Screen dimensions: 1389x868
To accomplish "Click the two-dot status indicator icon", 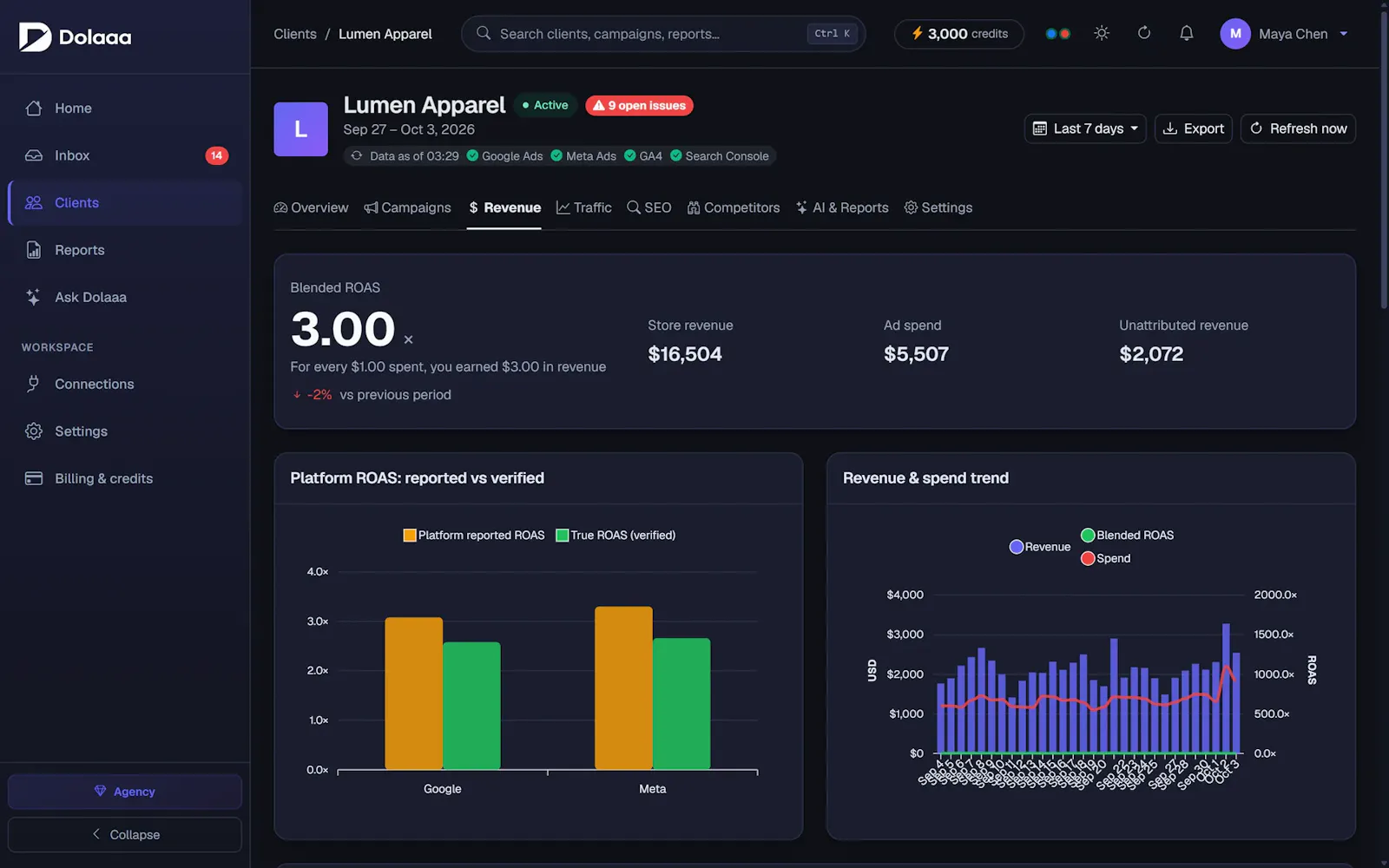I will (x=1057, y=34).
